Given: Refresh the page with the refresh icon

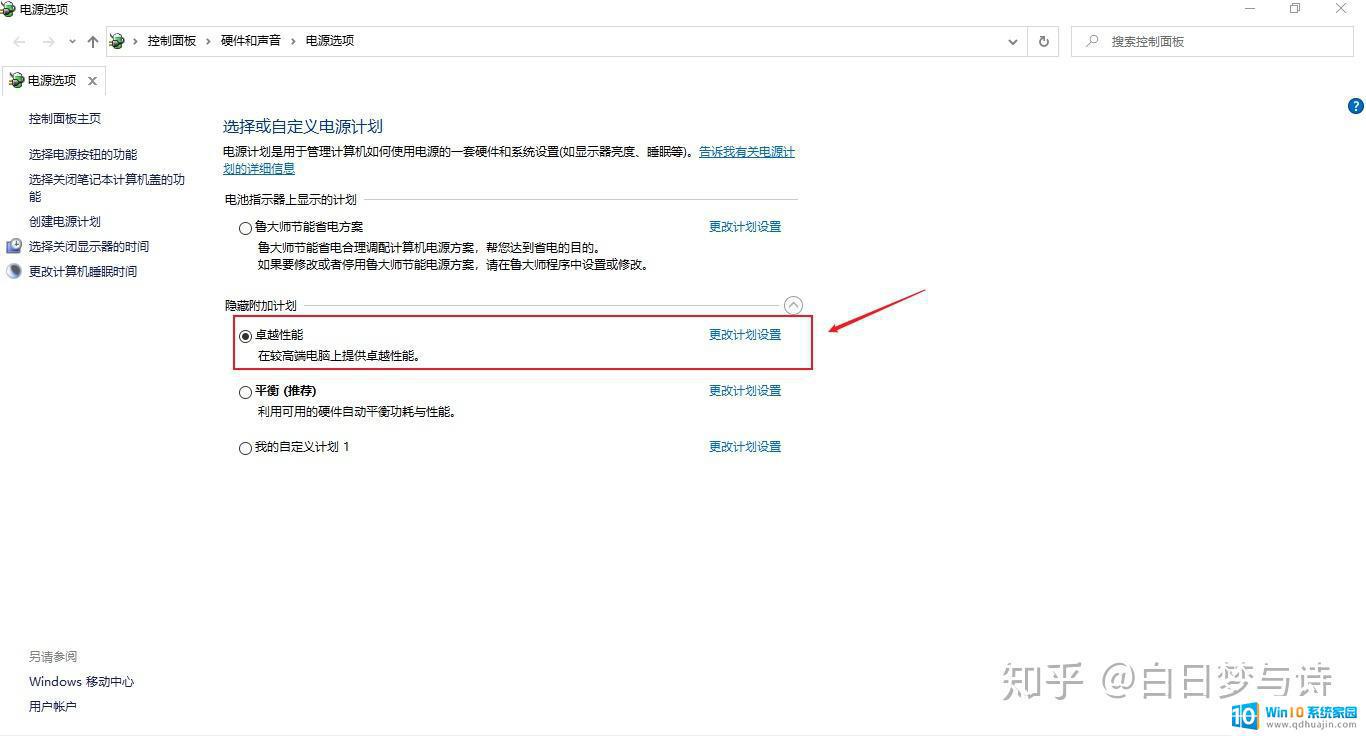Looking at the screenshot, I should pyautogui.click(x=1044, y=41).
